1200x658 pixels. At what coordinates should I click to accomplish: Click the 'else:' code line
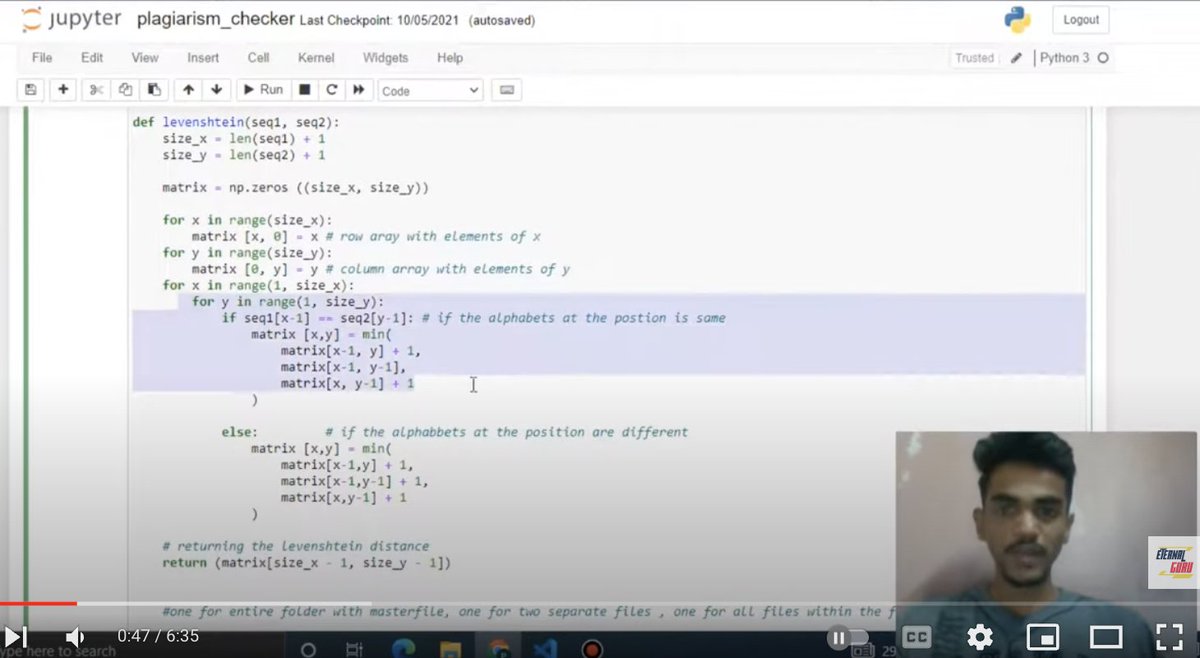(239, 432)
